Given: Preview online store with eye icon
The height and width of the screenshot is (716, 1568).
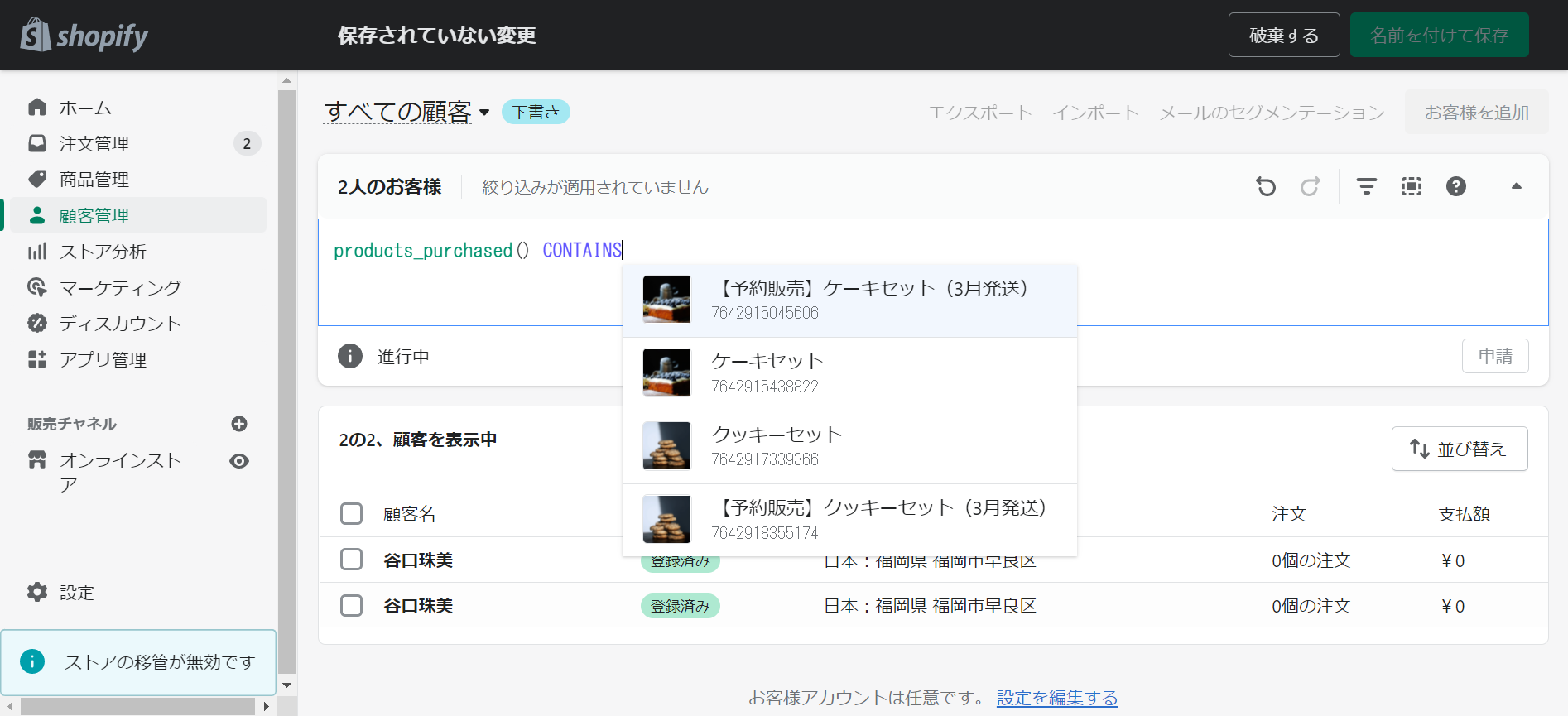Looking at the screenshot, I should coord(239,461).
